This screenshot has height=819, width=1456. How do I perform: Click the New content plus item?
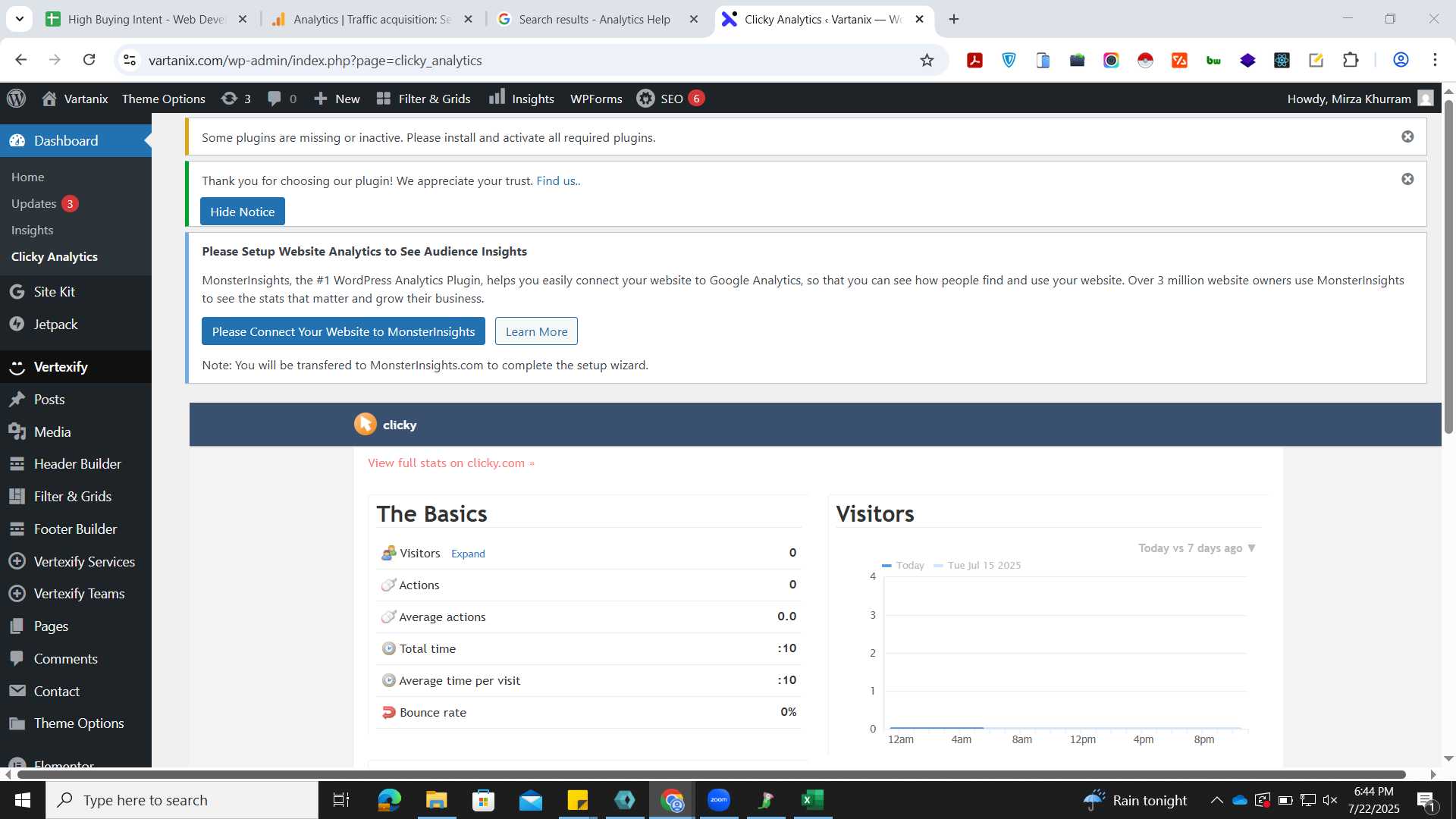tap(337, 99)
